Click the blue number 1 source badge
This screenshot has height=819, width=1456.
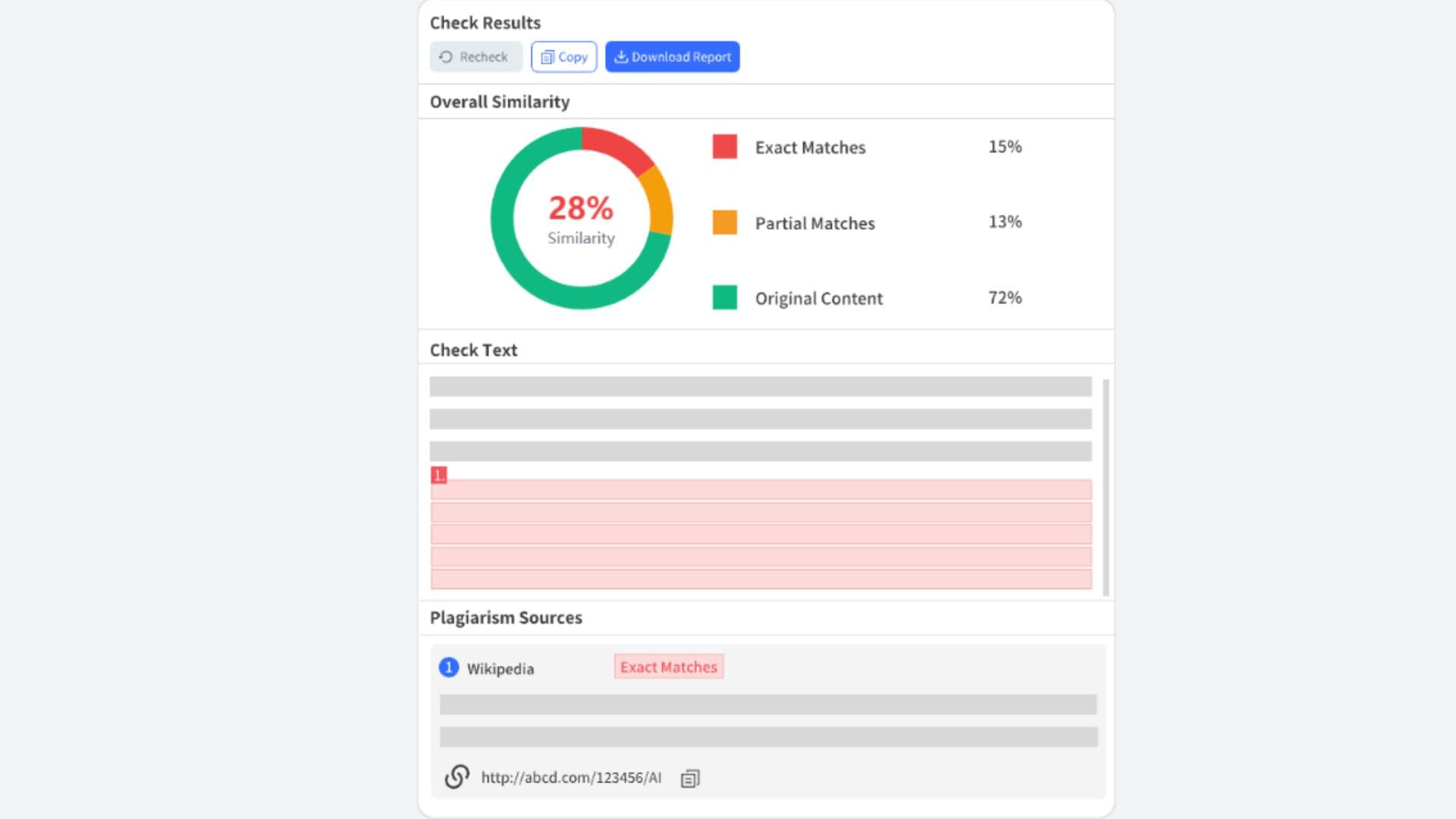[448, 667]
